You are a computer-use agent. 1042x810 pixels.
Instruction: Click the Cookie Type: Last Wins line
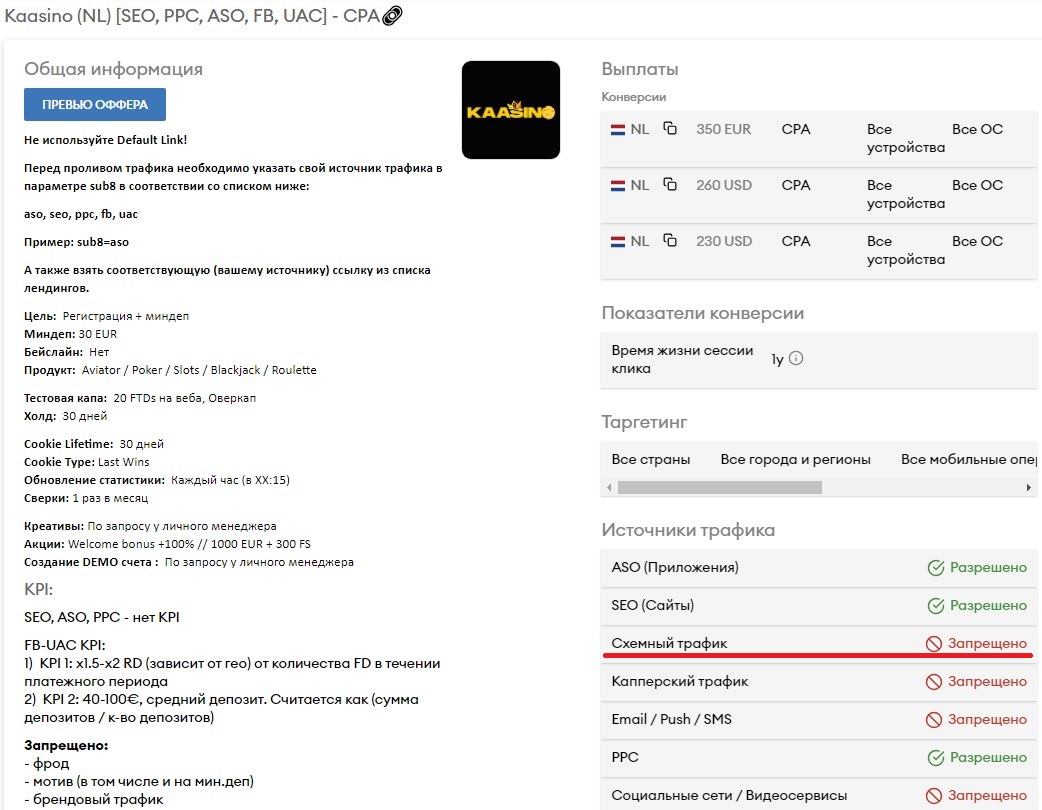pos(86,462)
